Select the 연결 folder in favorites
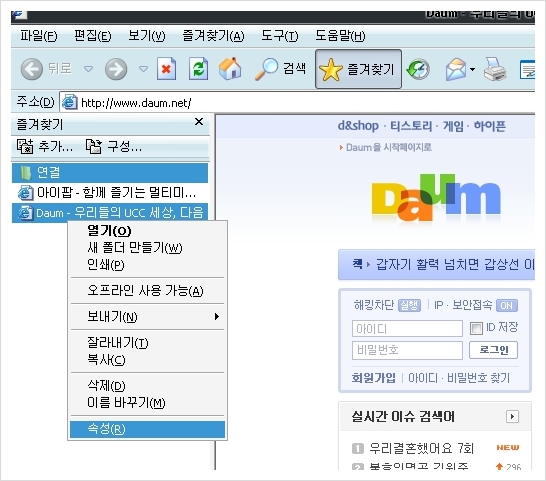 110,172
